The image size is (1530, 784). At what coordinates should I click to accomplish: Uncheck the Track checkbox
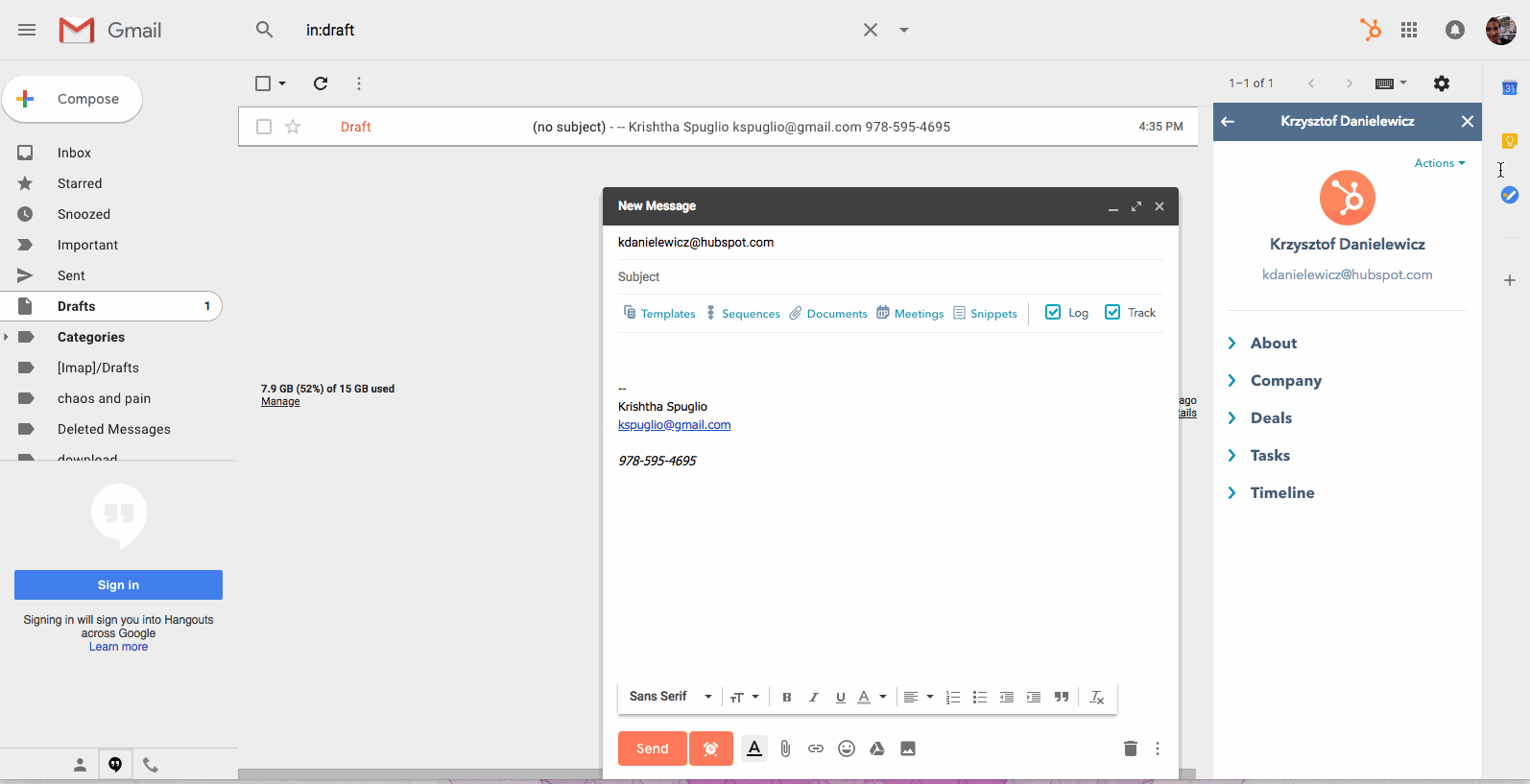tap(1112, 313)
